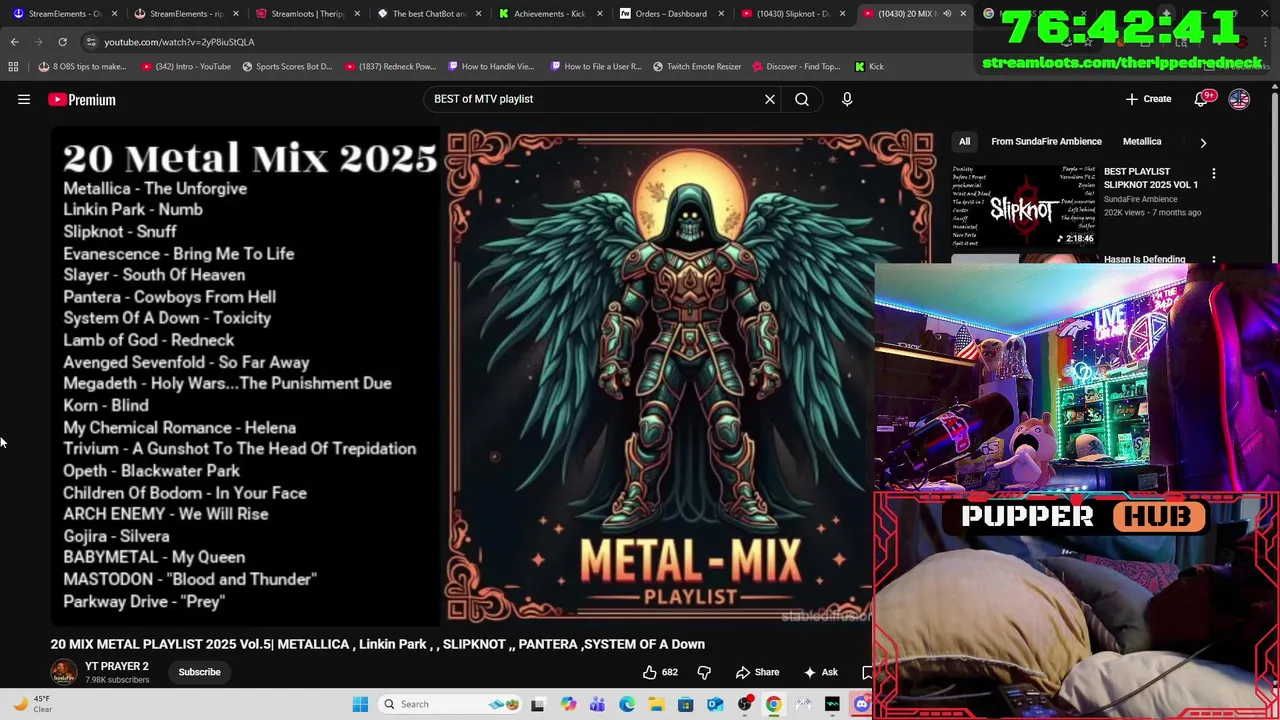Click the Windows taskbar Search box
1280x720 pixels.
coord(449,704)
